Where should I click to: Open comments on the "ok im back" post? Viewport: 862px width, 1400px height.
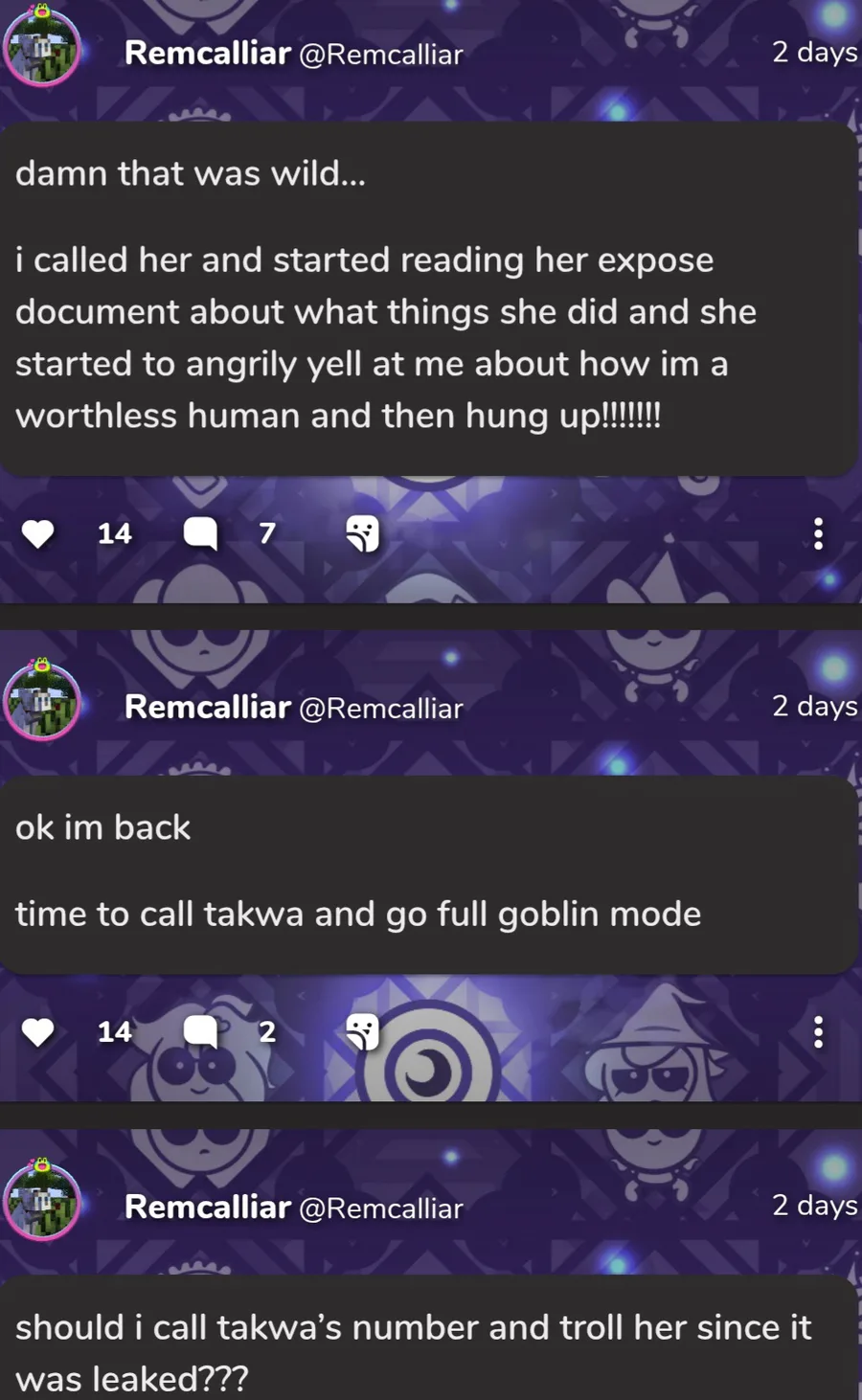(x=200, y=1032)
